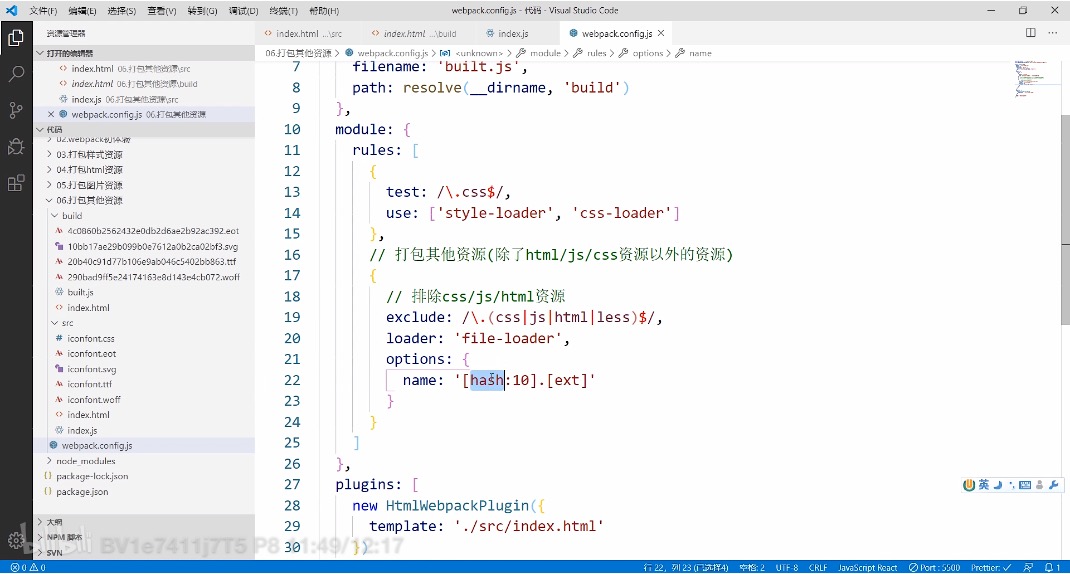Click the 'rules' breadcrumb segment
Image resolution: width=1070 pixels, height=574 pixels.
pos(596,53)
